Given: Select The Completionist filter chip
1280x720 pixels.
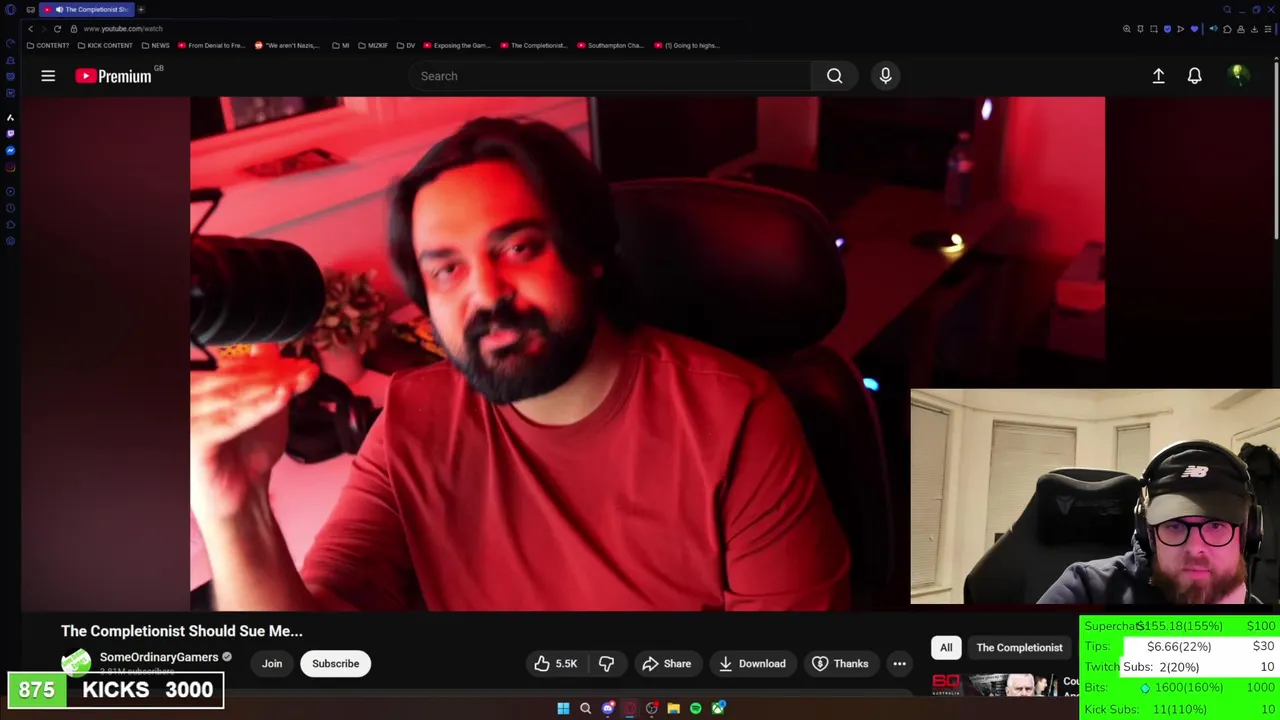Looking at the screenshot, I should (x=1019, y=648).
